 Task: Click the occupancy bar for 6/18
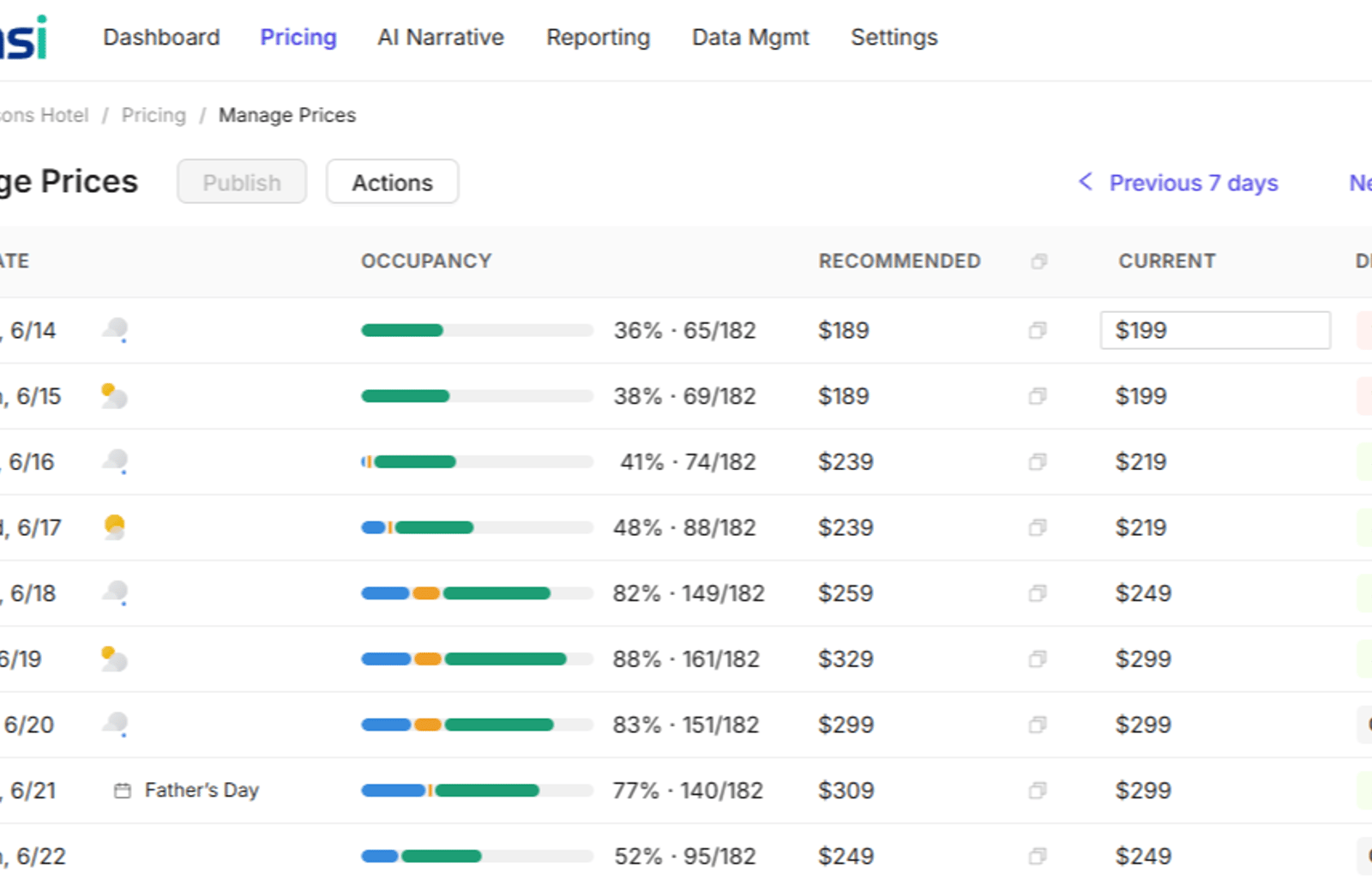[477, 593]
